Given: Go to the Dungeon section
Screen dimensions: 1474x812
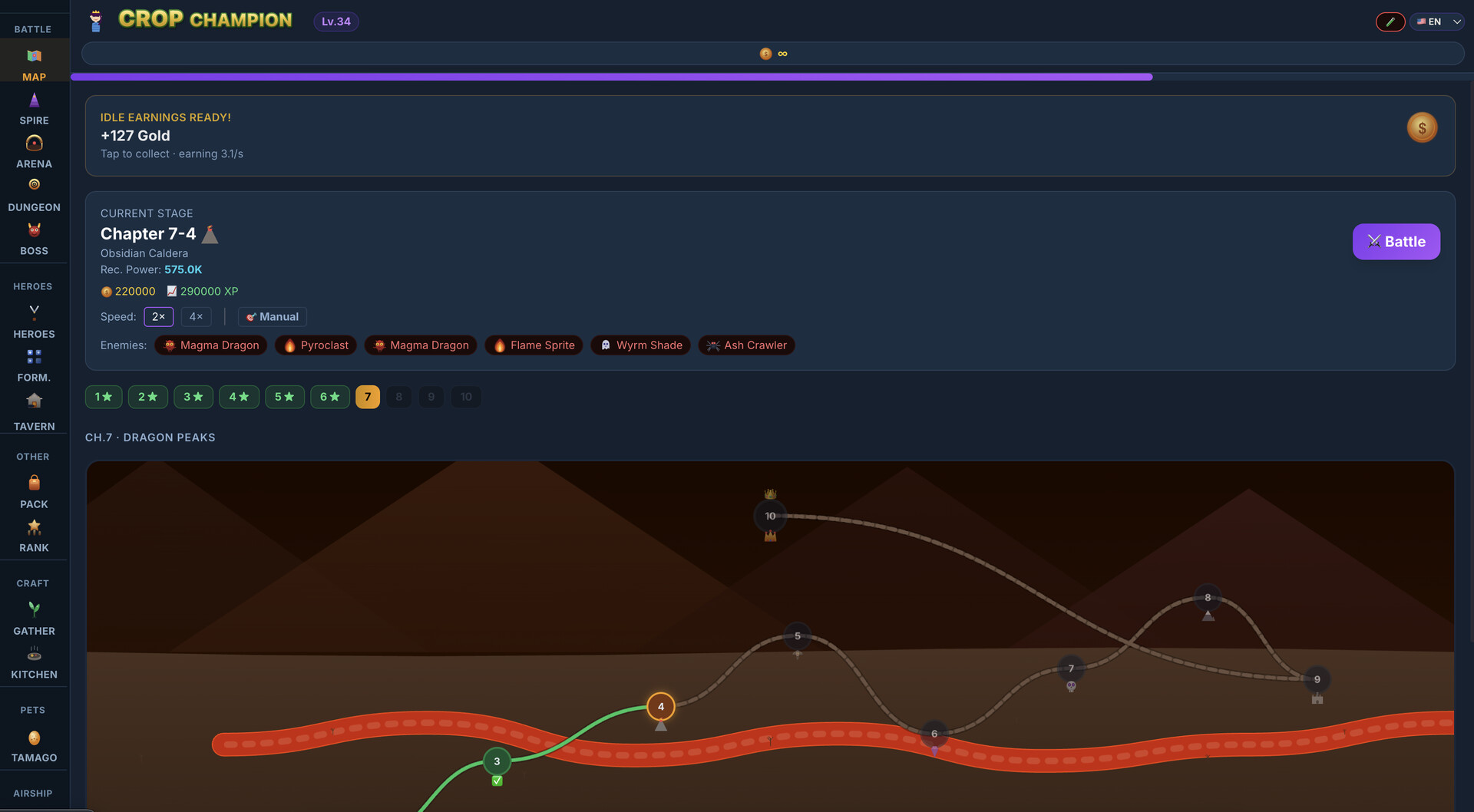Looking at the screenshot, I should tap(34, 196).
